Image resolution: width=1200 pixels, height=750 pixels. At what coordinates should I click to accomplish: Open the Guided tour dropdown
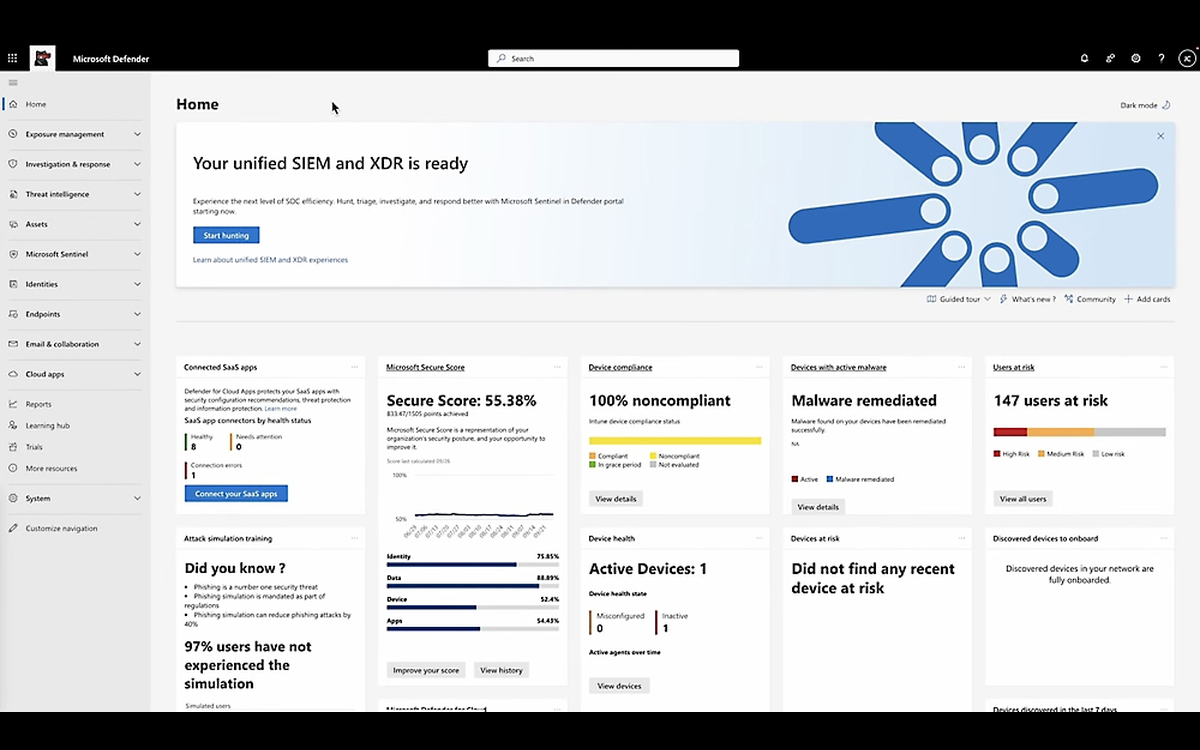coord(958,299)
